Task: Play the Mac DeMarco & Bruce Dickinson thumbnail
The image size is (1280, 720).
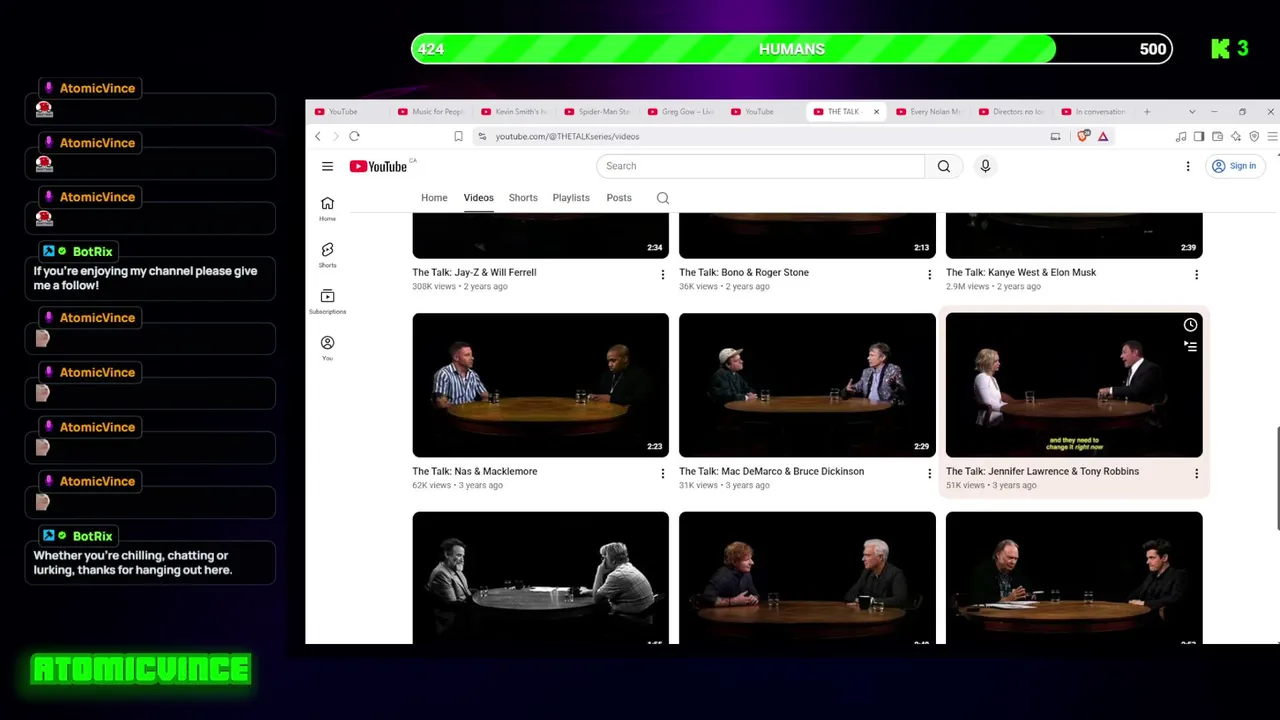Action: [807, 385]
